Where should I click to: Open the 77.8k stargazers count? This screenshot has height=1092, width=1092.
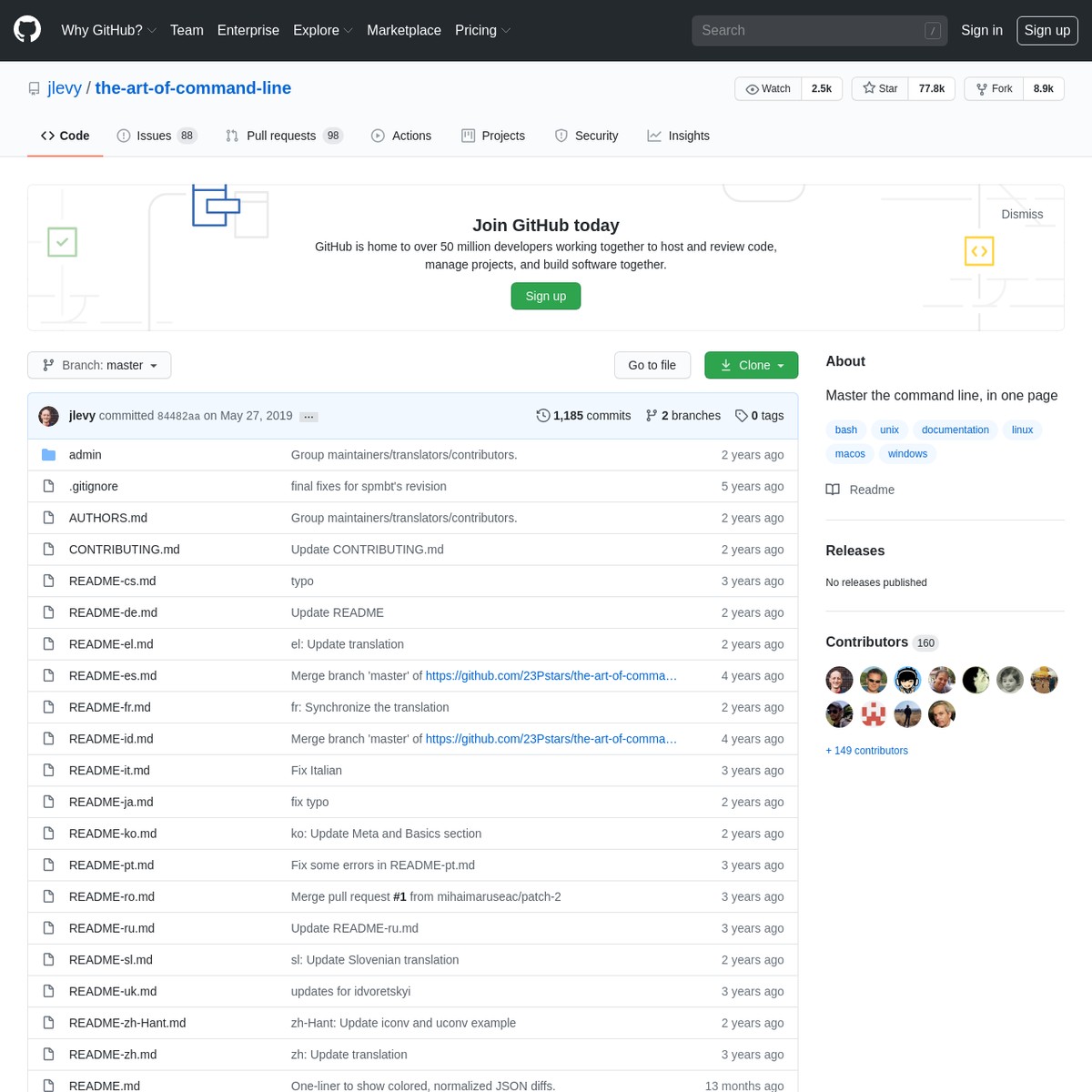tap(932, 88)
